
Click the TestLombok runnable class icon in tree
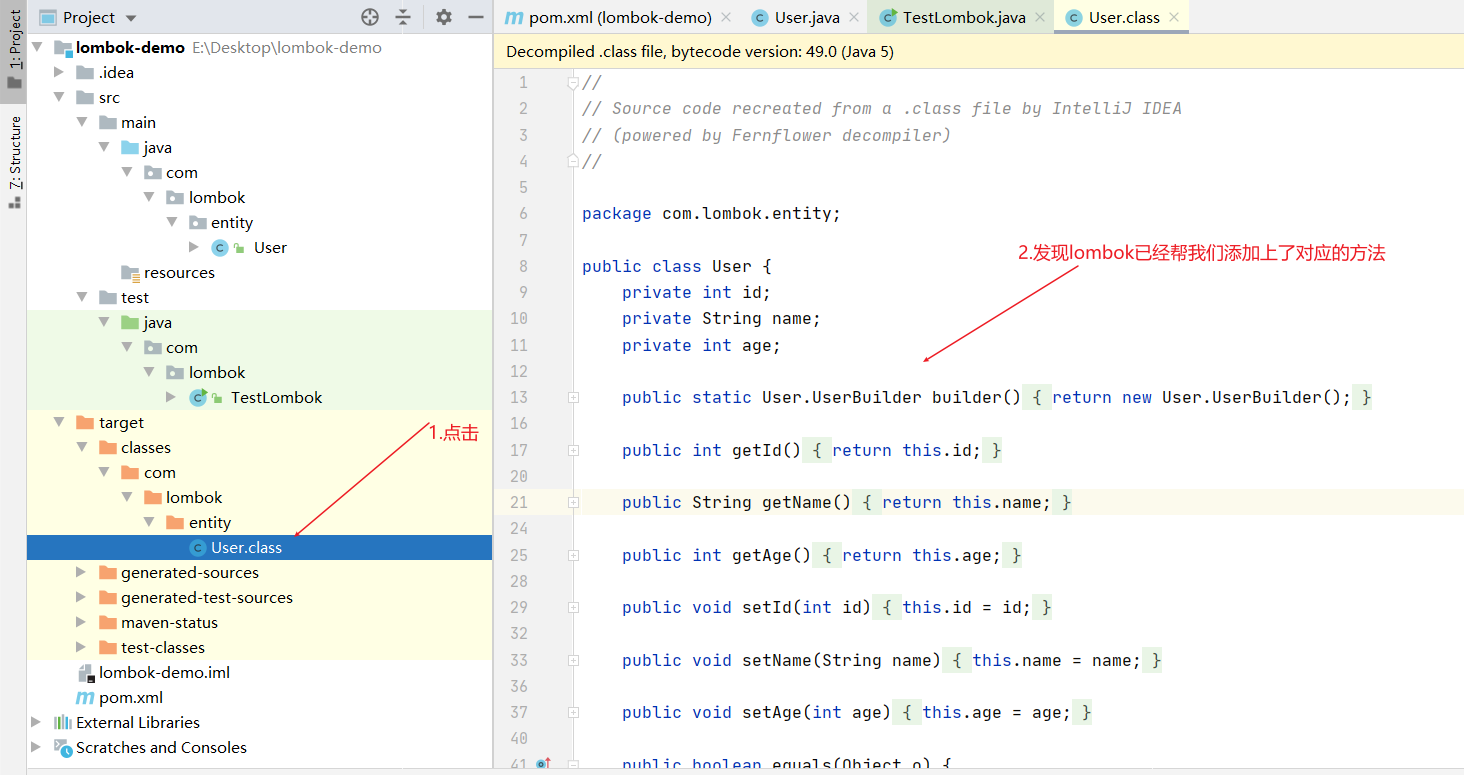pos(198,397)
